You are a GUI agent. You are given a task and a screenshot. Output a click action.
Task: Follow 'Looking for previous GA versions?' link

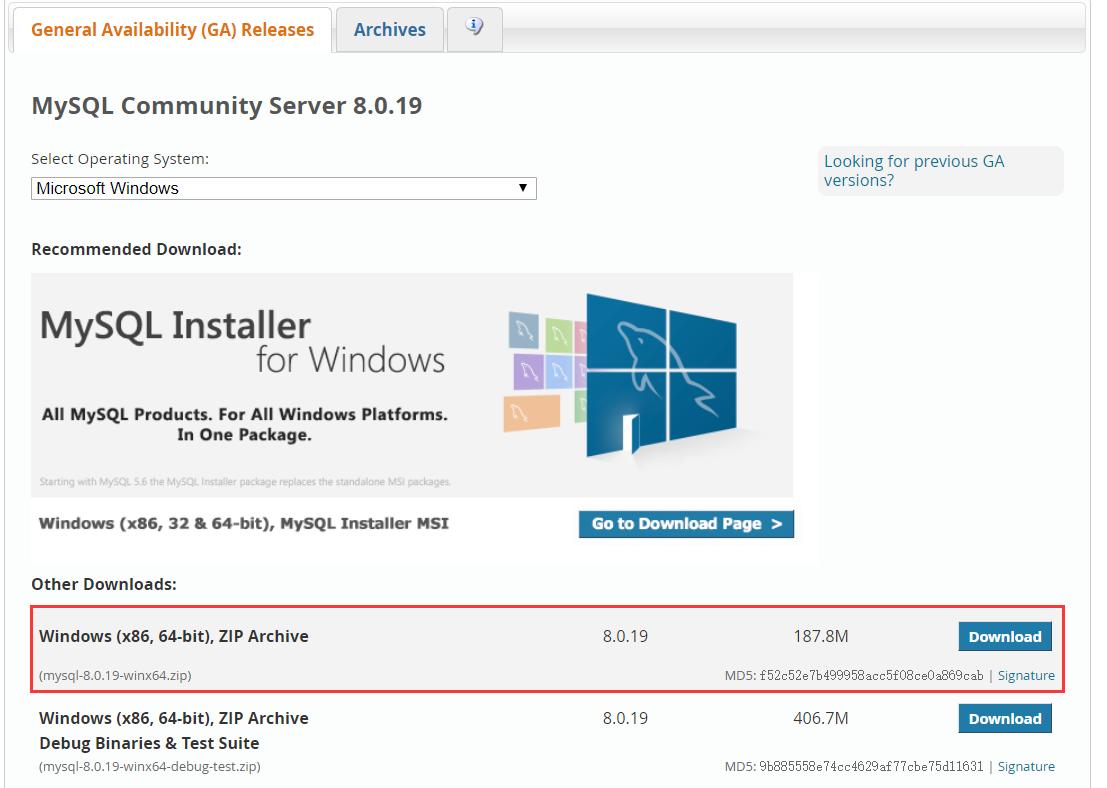[913, 171]
